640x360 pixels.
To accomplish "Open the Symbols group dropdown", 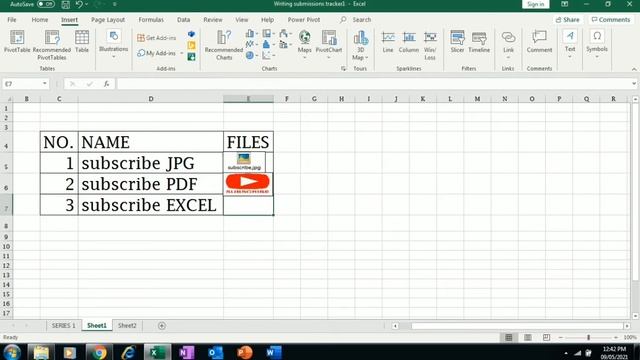I will coord(597,44).
